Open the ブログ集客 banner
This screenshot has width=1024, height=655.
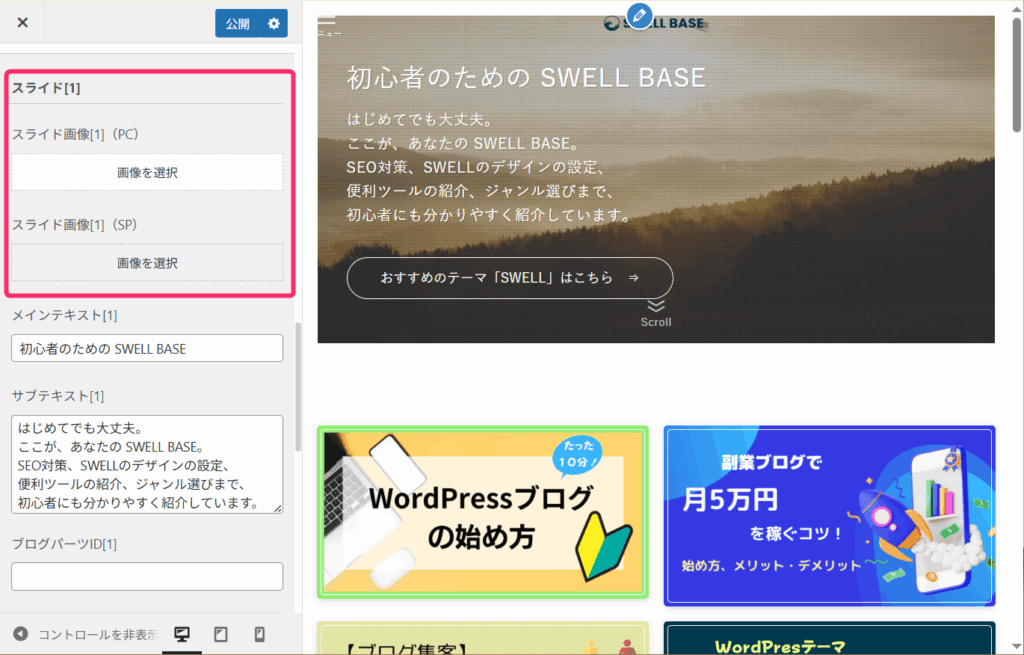pyautogui.click(x=483, y=638)
